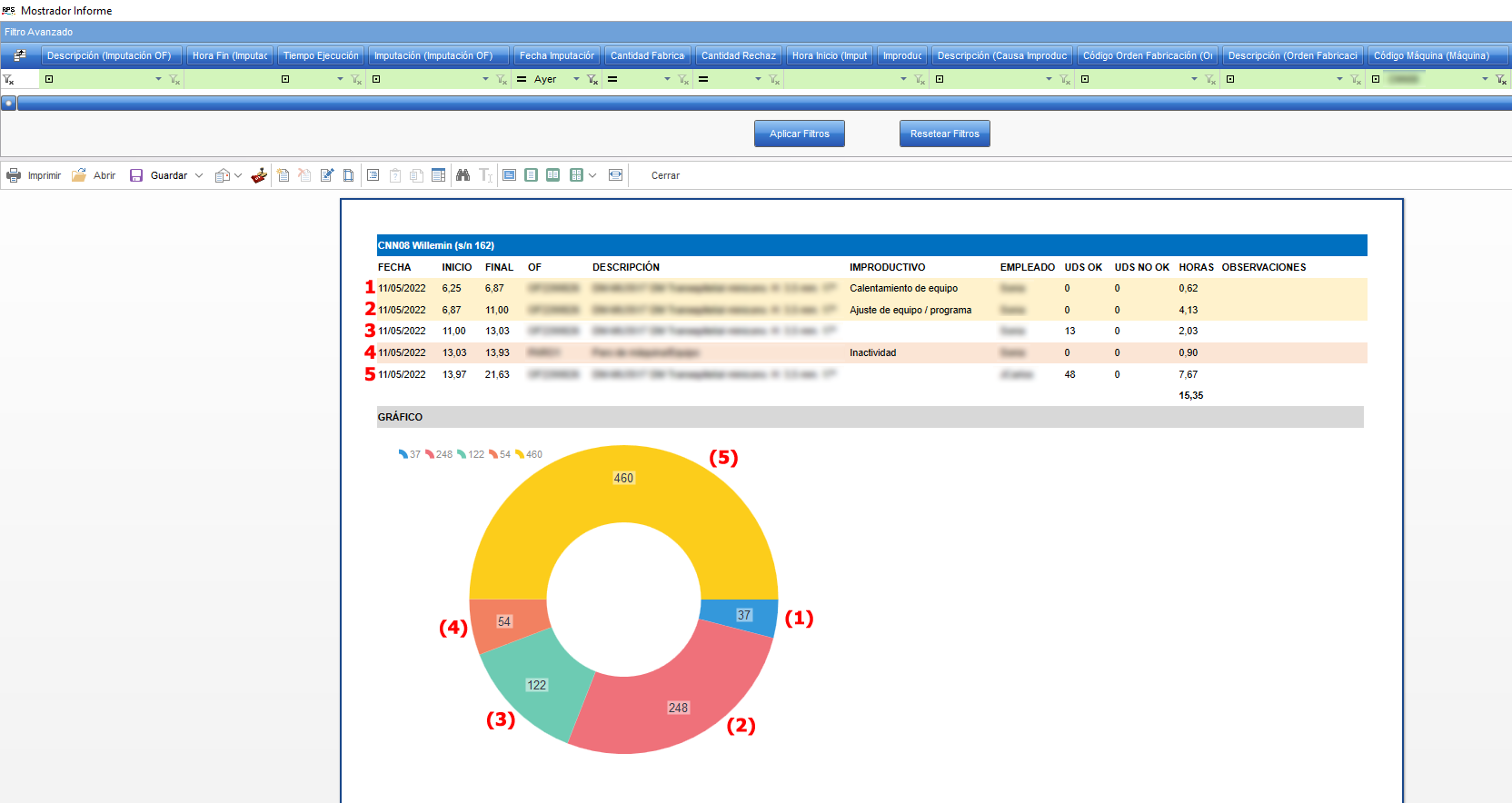Click the Fecha Imputación column header
1512x803 pixels.
coord(557,55)
